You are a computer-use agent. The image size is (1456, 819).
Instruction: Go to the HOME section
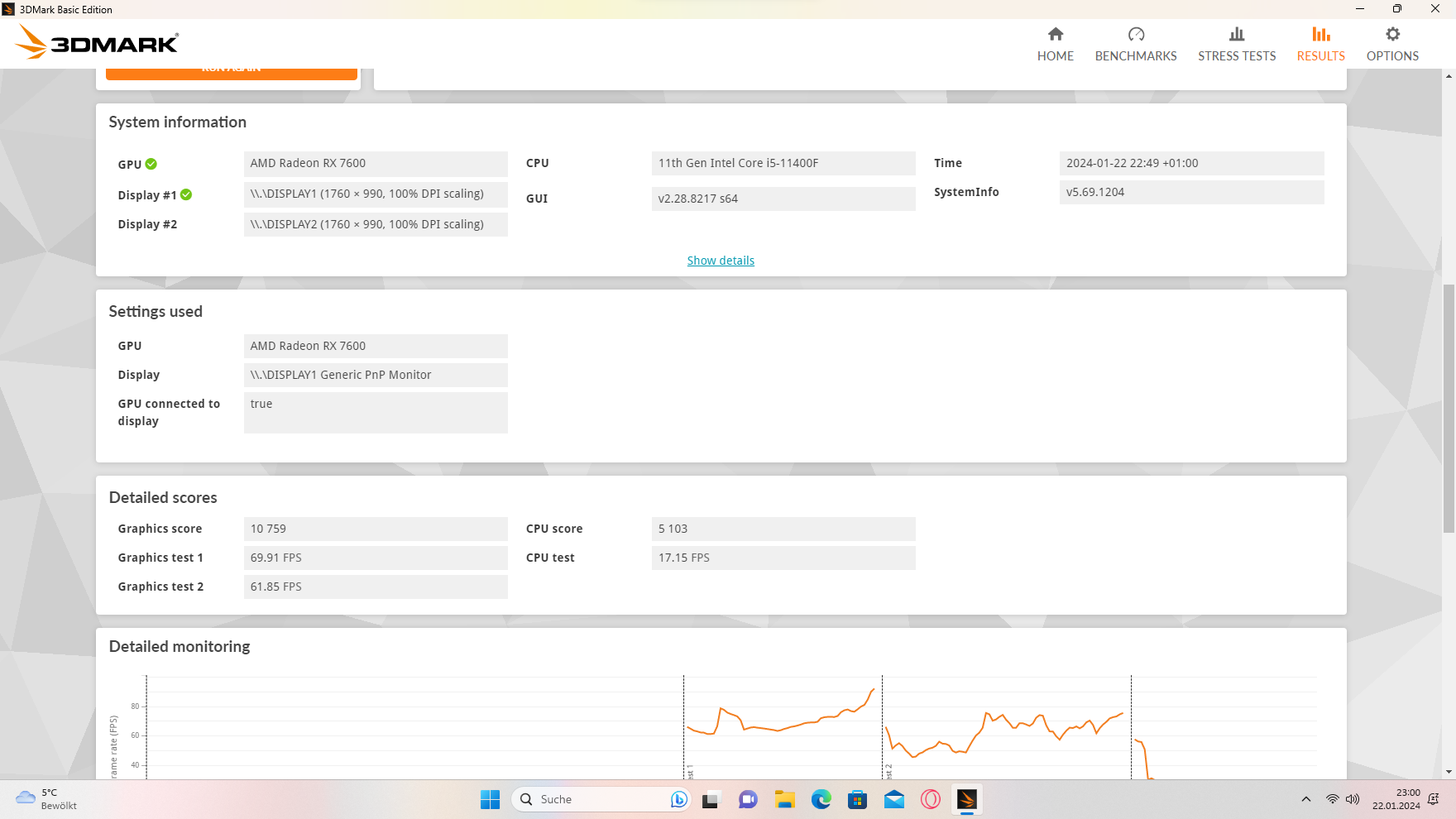pyautogui.click(x=1056, y=44)
